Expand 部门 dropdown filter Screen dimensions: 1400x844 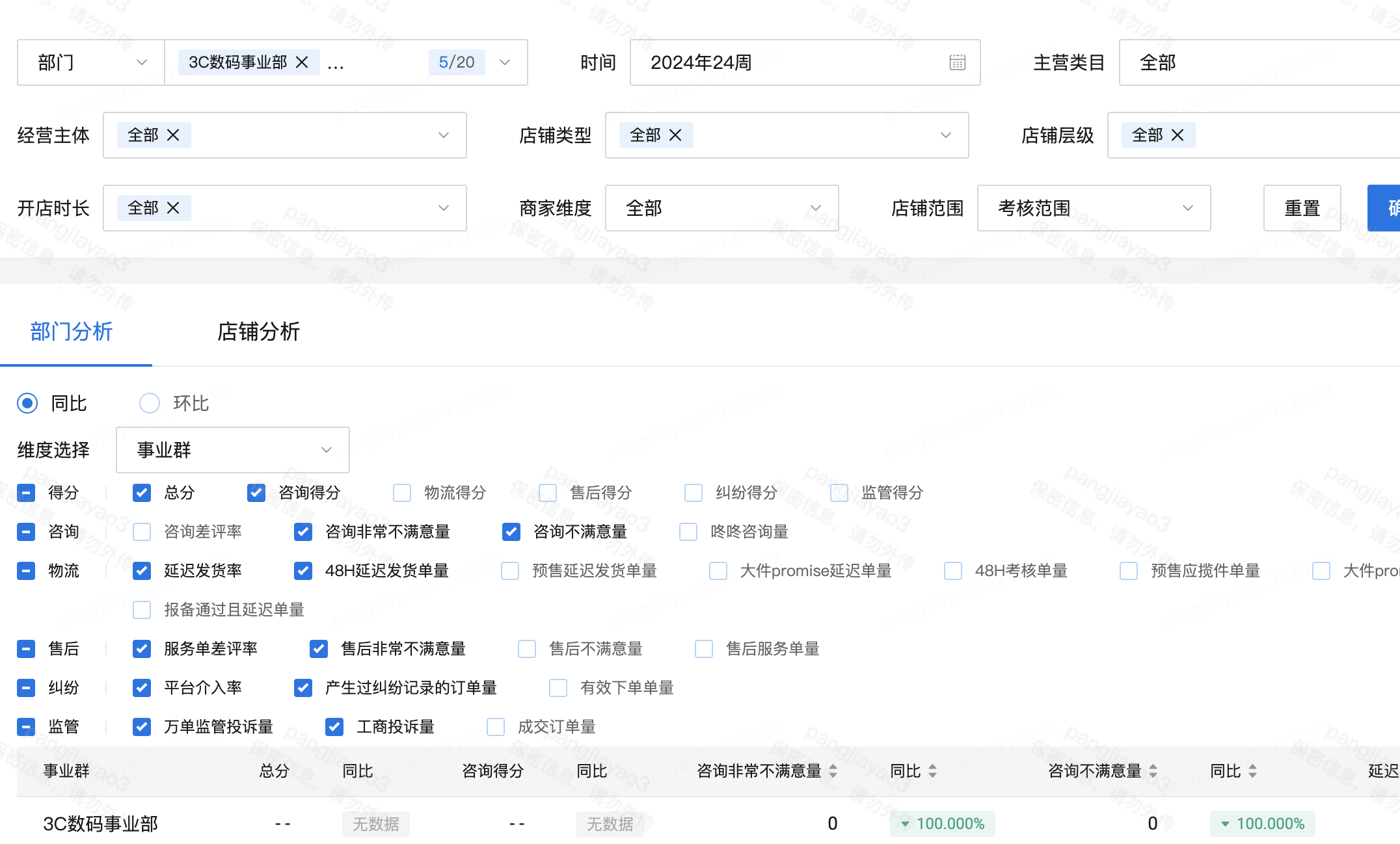(x=88, y=63)
